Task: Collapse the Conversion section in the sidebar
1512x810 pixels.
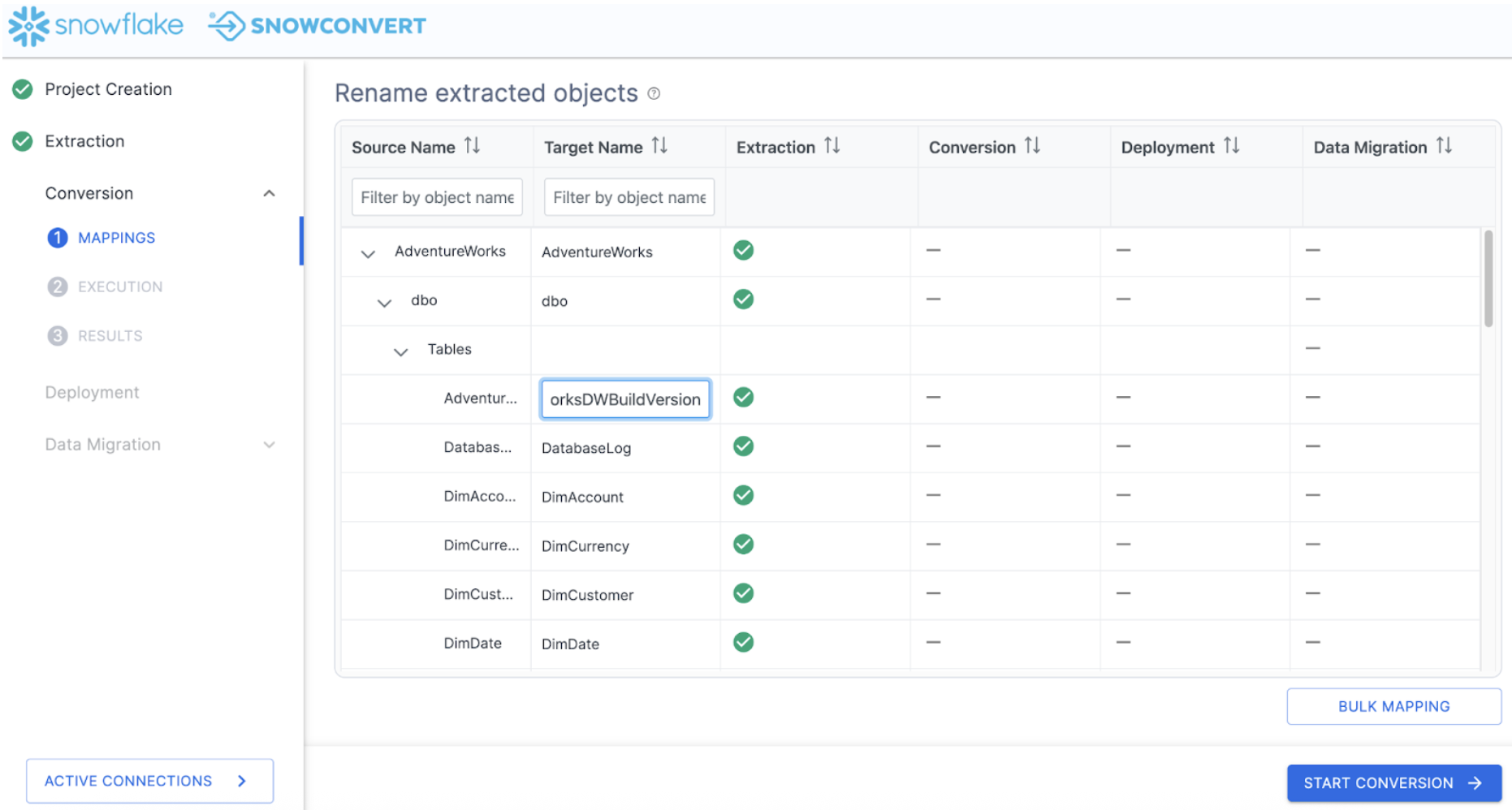Action: point(269,193)
